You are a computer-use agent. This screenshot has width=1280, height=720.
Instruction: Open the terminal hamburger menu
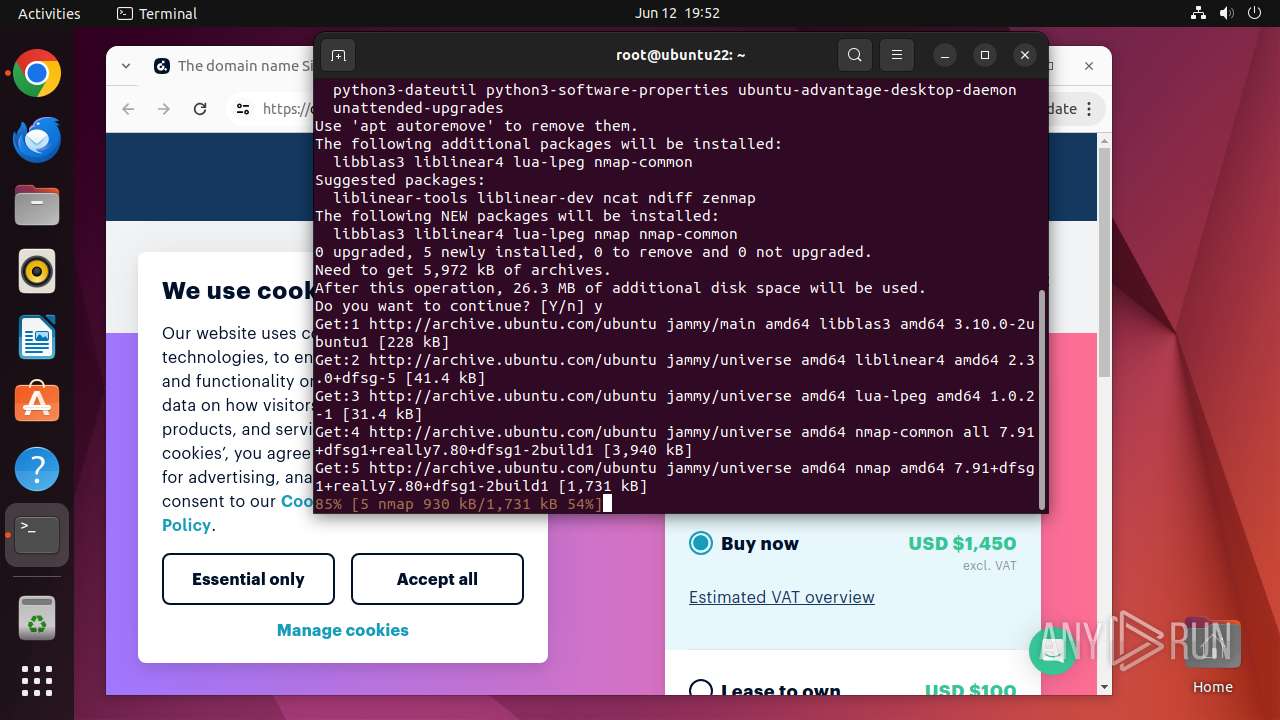pyautogui.click(x=897, y=55)
